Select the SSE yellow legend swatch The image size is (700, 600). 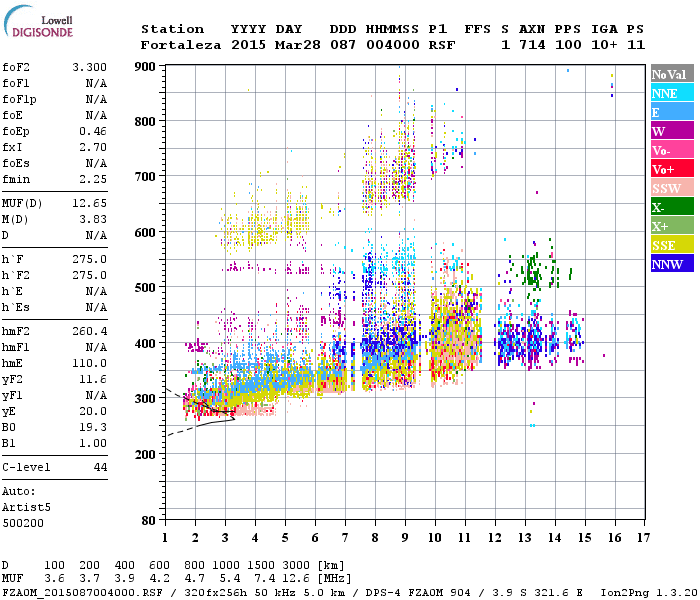672,245
